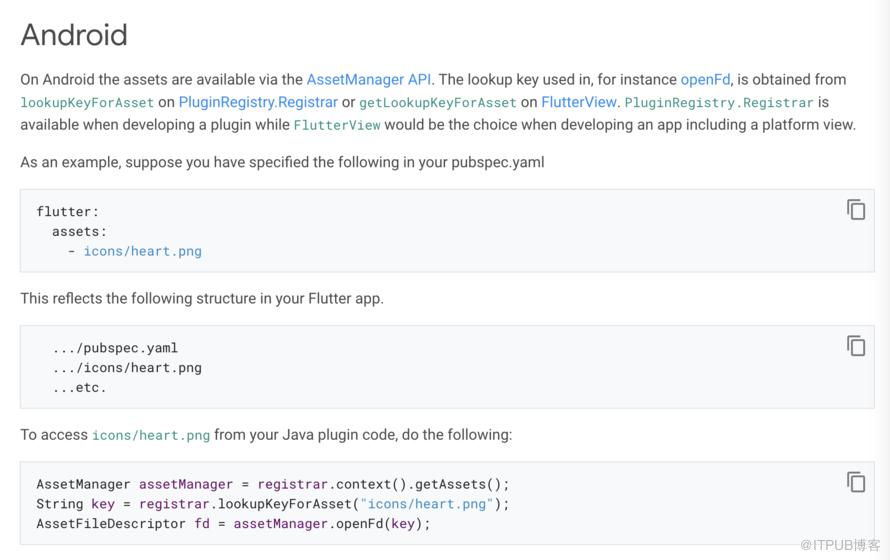The width and height of the screenshot is (890, 560).
Task: Click the 'AssetFileDescriptor fd =' code line
Action: pyautogui.click(x=233, y=524)
